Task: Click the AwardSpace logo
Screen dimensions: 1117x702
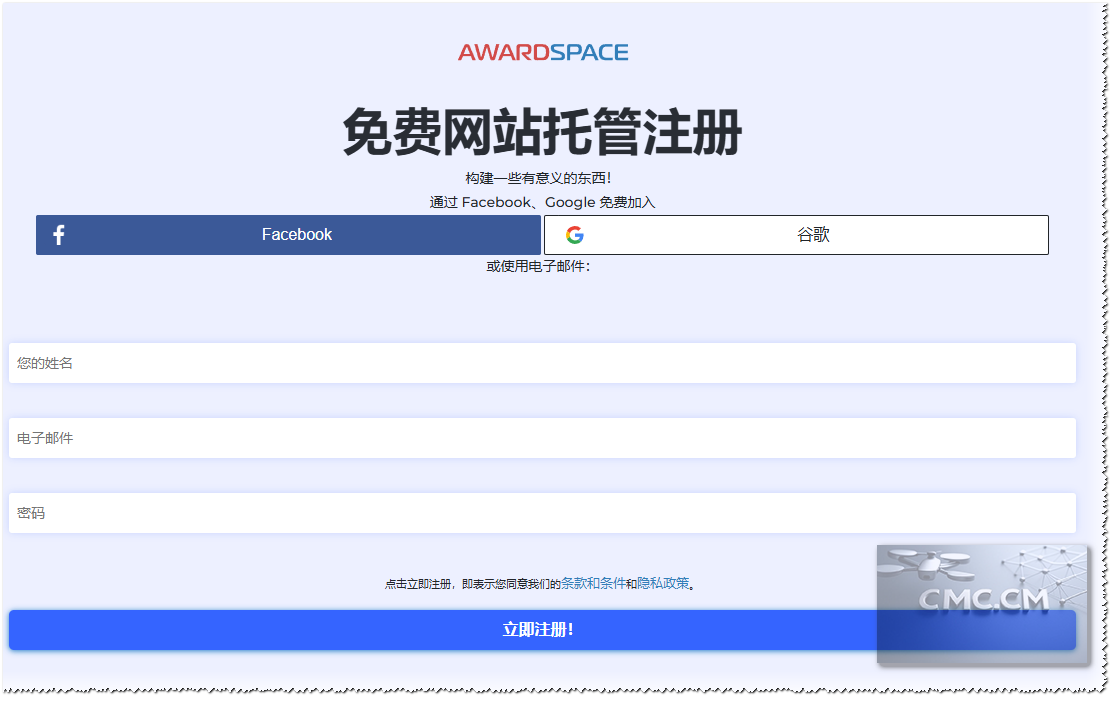Action: click(543, 52)
